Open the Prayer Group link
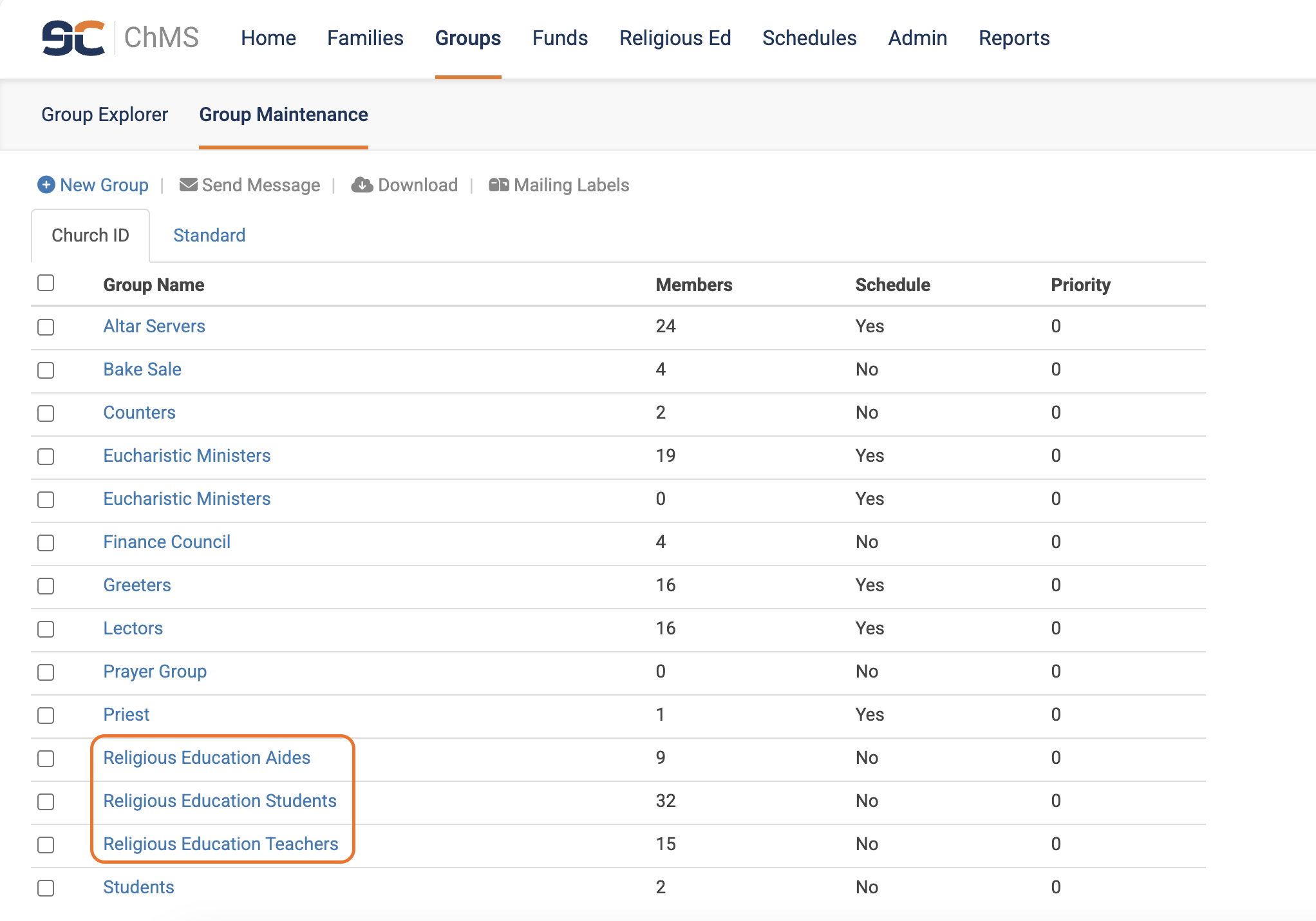Screen dimensions: 1316x921 click(155, 671)
